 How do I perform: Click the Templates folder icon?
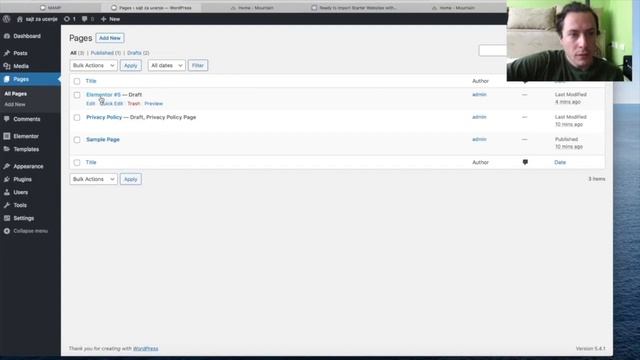[7, 149]
